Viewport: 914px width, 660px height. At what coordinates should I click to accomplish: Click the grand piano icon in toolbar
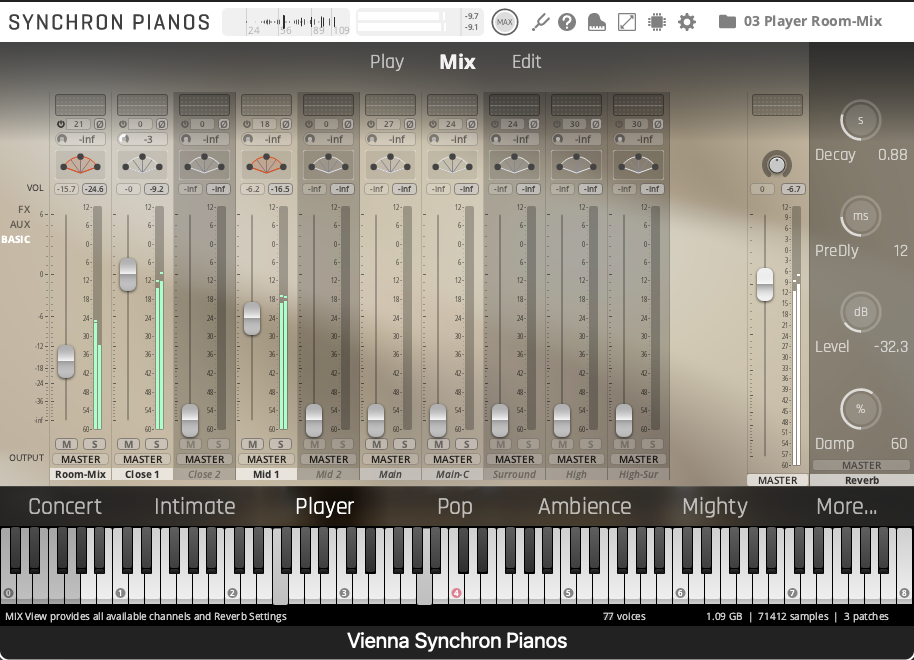597,22
